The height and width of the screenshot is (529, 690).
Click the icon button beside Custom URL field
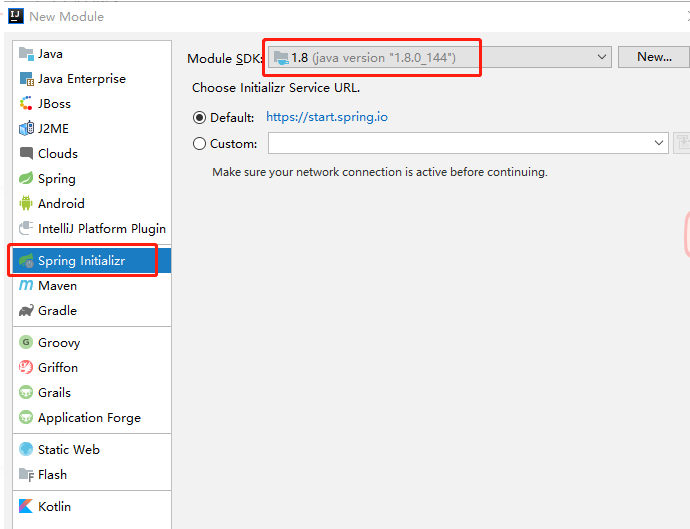(x=682, y=143)
